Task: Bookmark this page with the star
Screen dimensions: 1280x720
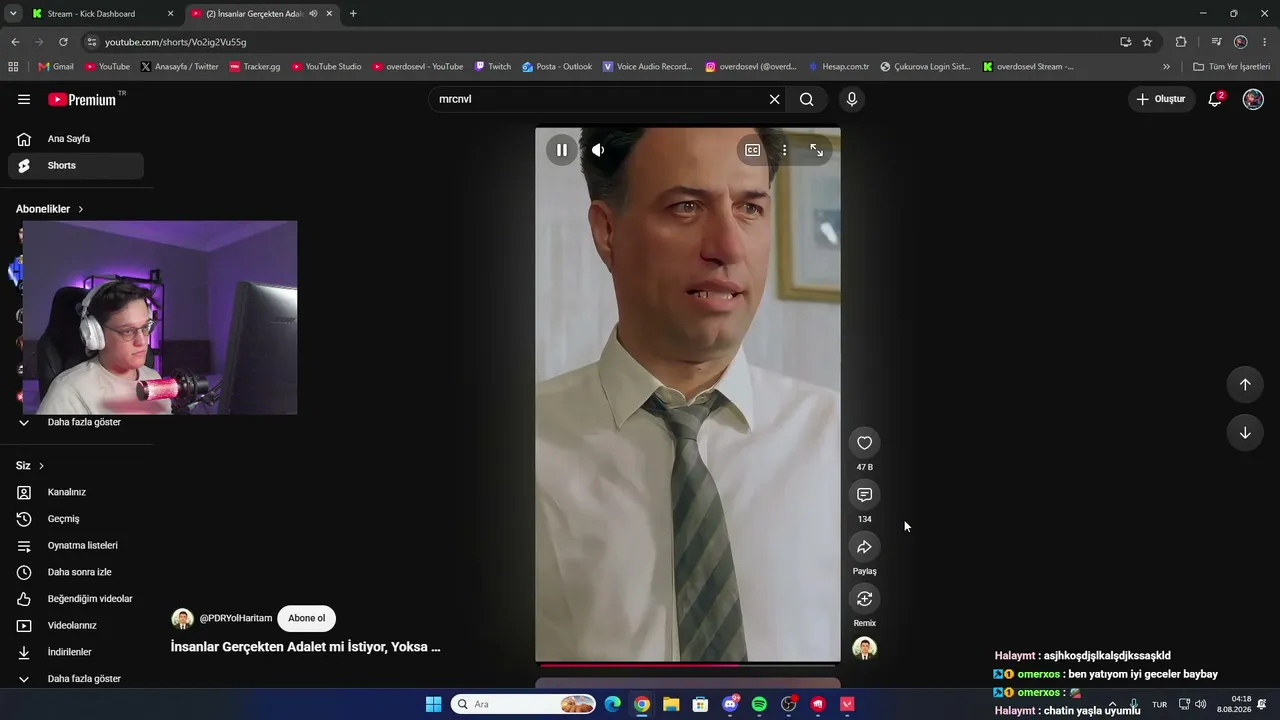Action: pyautogui.click(x=1147, y=42)
